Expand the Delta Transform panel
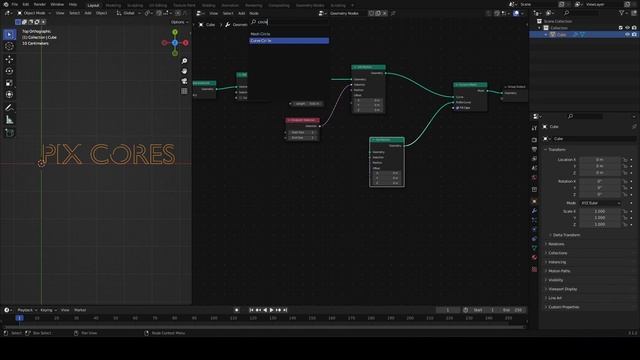Viewport: 640px width, 360px height. (566, 235)
